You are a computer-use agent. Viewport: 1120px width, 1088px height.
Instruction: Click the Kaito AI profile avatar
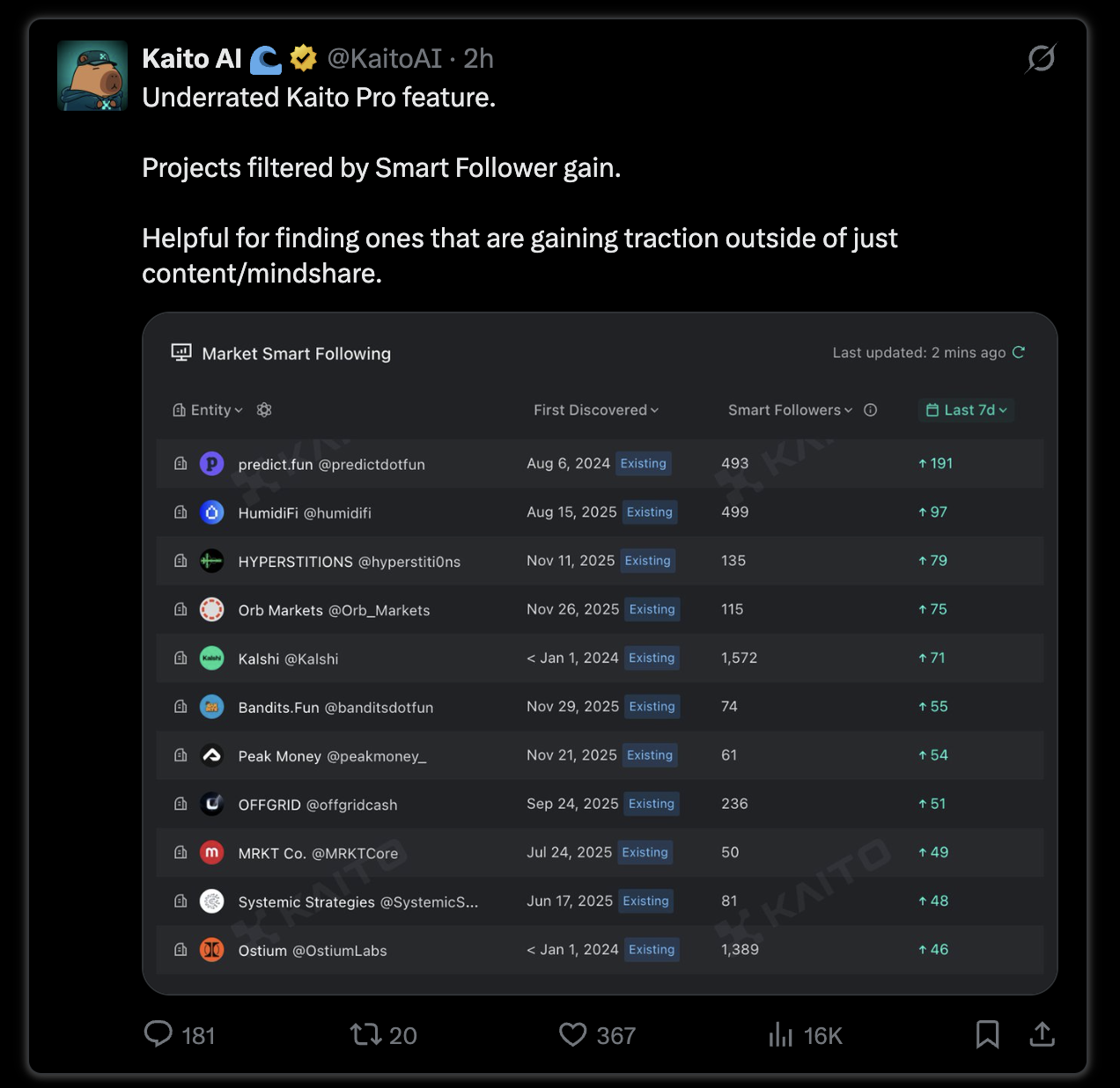coord(92,76)
